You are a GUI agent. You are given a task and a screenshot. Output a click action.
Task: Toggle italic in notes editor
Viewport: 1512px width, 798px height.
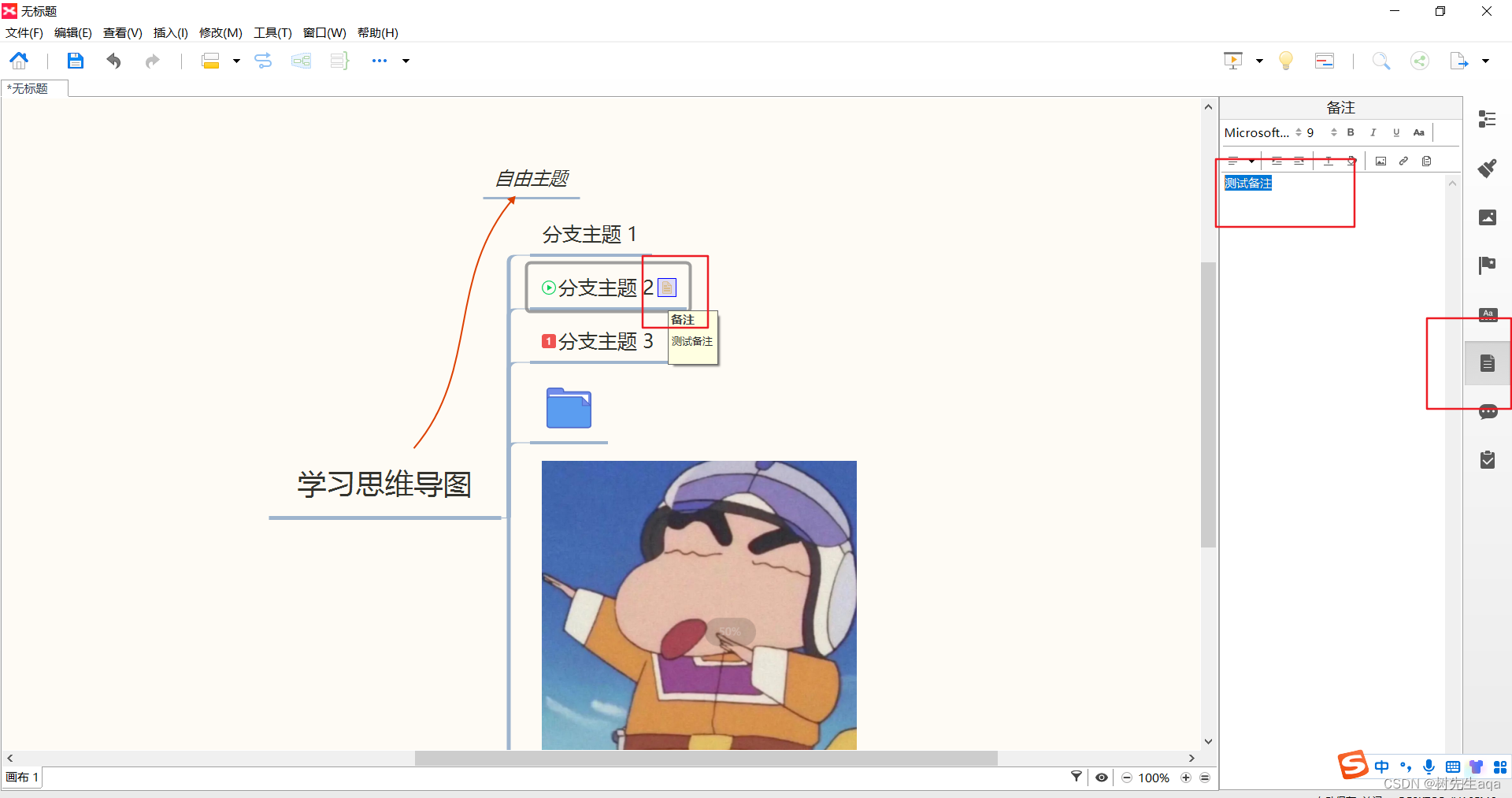pos(1373,132)
